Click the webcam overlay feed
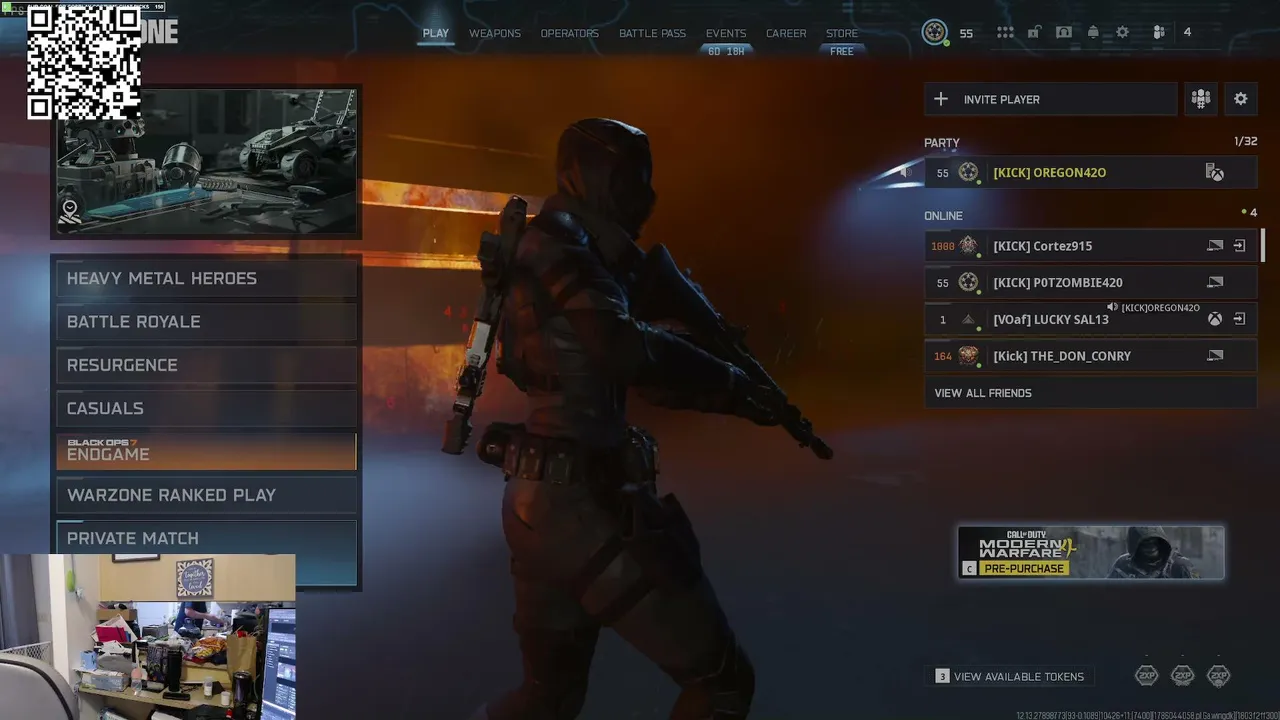The image size is (1280, 720). coord(148,637)
